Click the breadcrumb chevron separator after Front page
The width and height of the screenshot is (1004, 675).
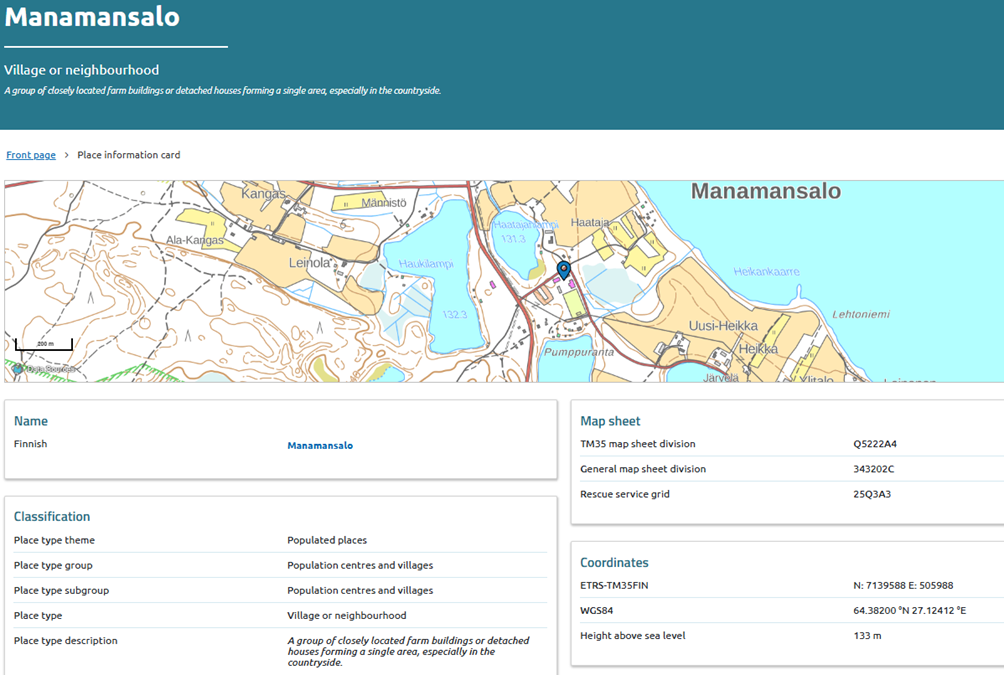67,155
